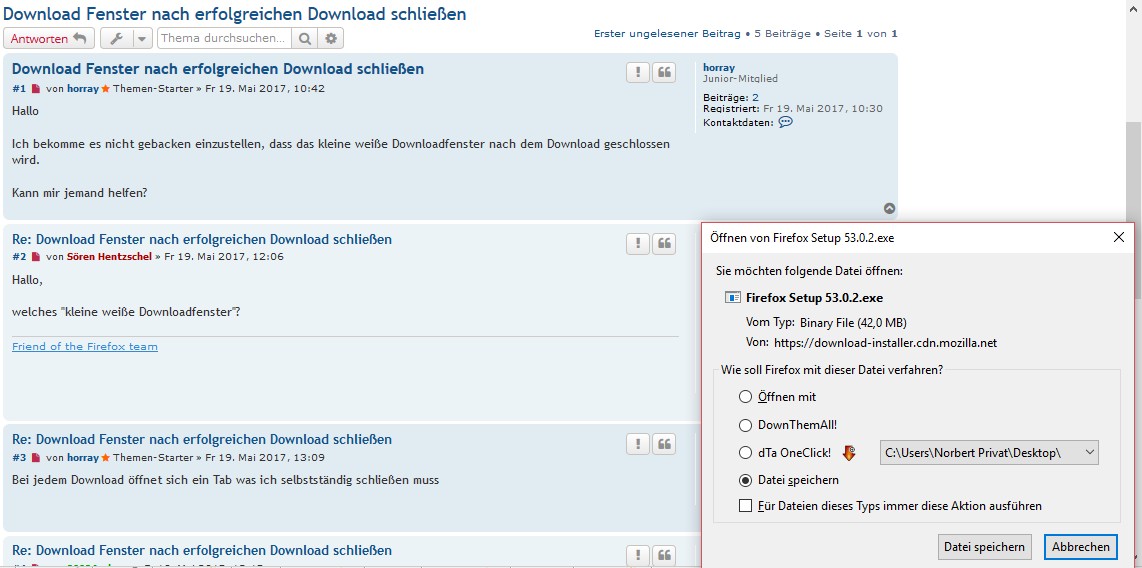Quote post #1 using the quote icon
The height and width of the screenshot is (568, 1142).
point(664,73)
